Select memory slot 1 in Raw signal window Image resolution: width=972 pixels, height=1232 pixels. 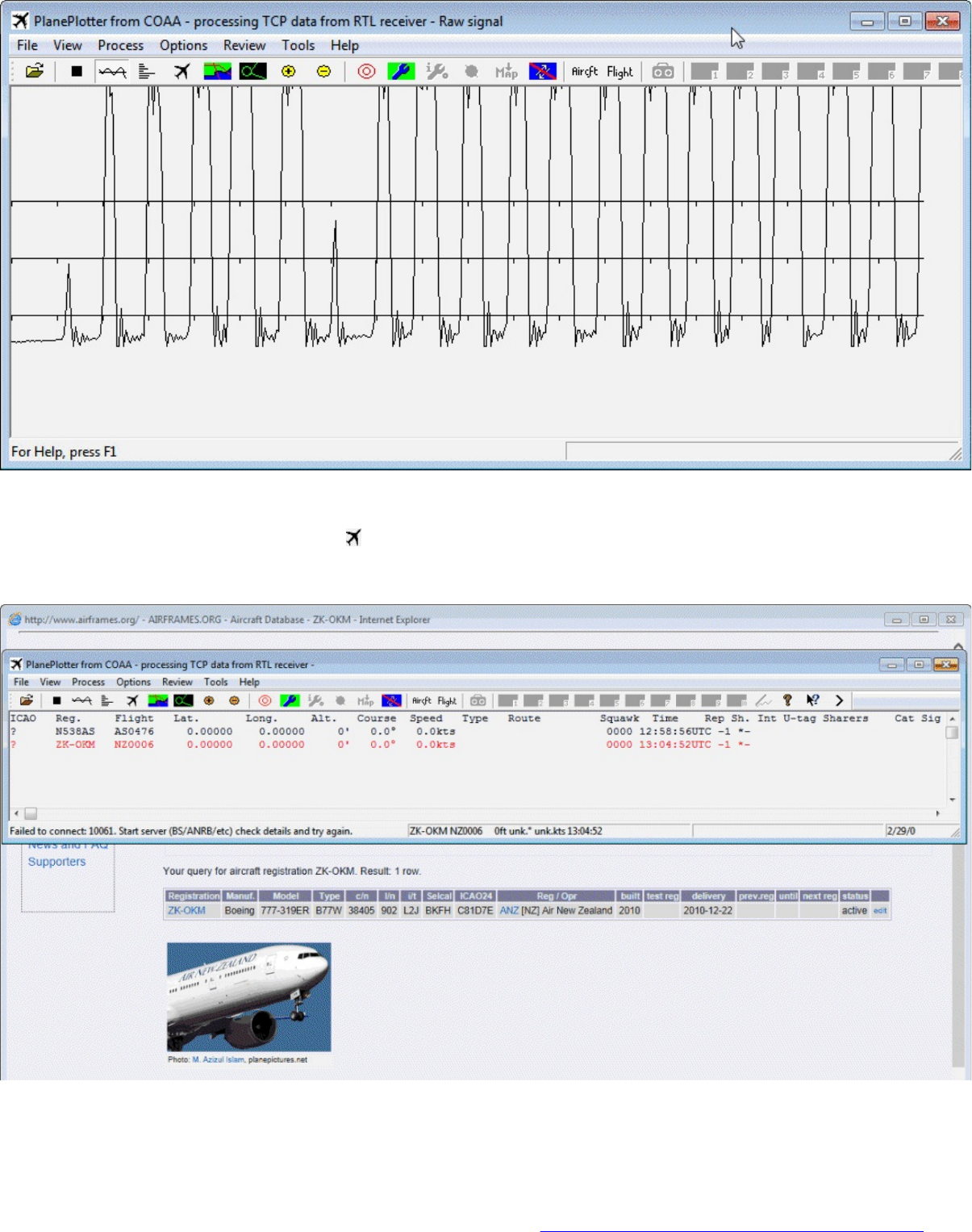[x=704, y=71]
